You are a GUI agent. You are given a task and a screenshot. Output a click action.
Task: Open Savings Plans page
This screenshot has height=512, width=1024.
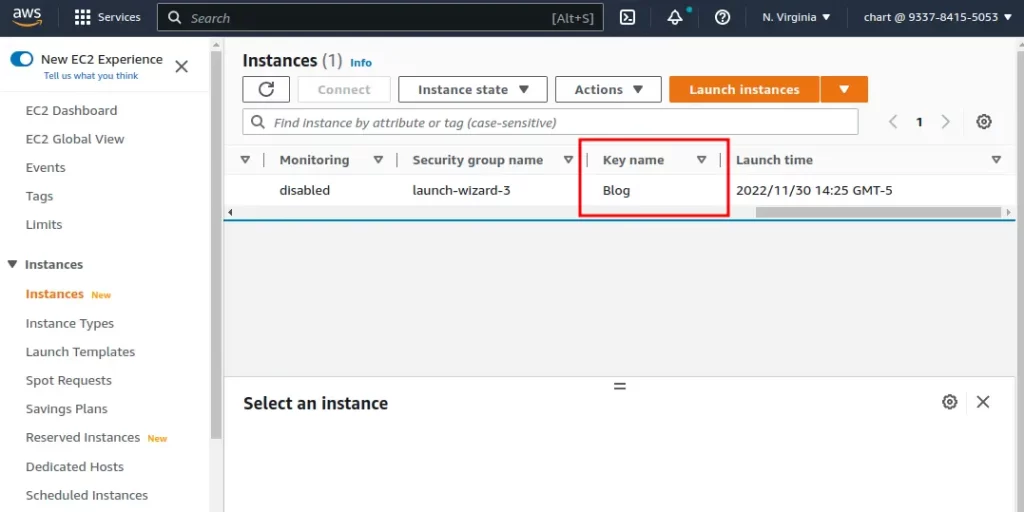pyautogui.click(x=67, y=409)
